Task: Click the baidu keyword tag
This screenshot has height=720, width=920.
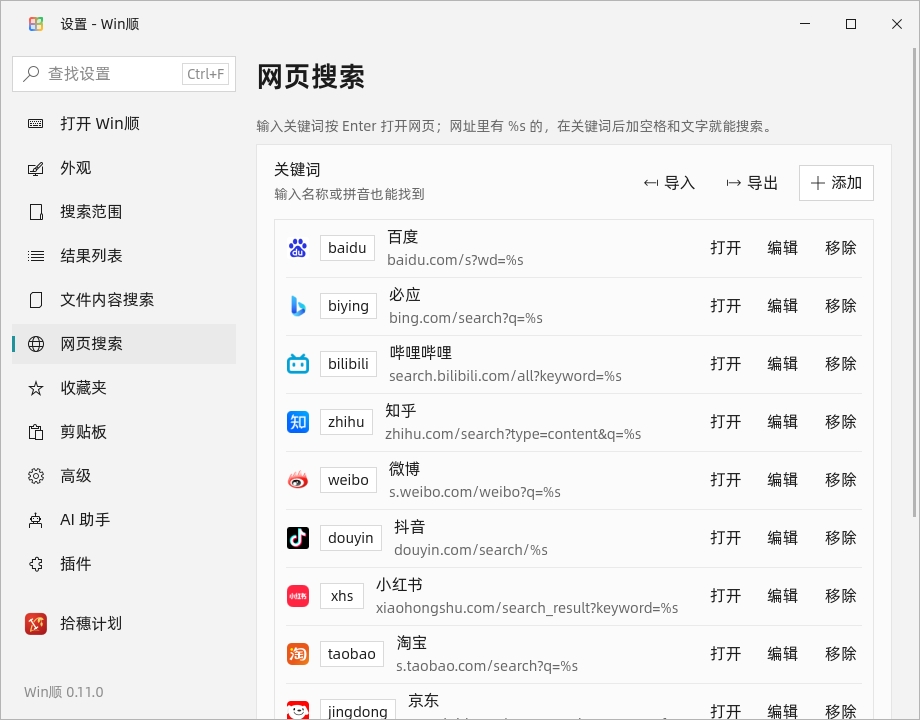Action: (x=347, y=248)
